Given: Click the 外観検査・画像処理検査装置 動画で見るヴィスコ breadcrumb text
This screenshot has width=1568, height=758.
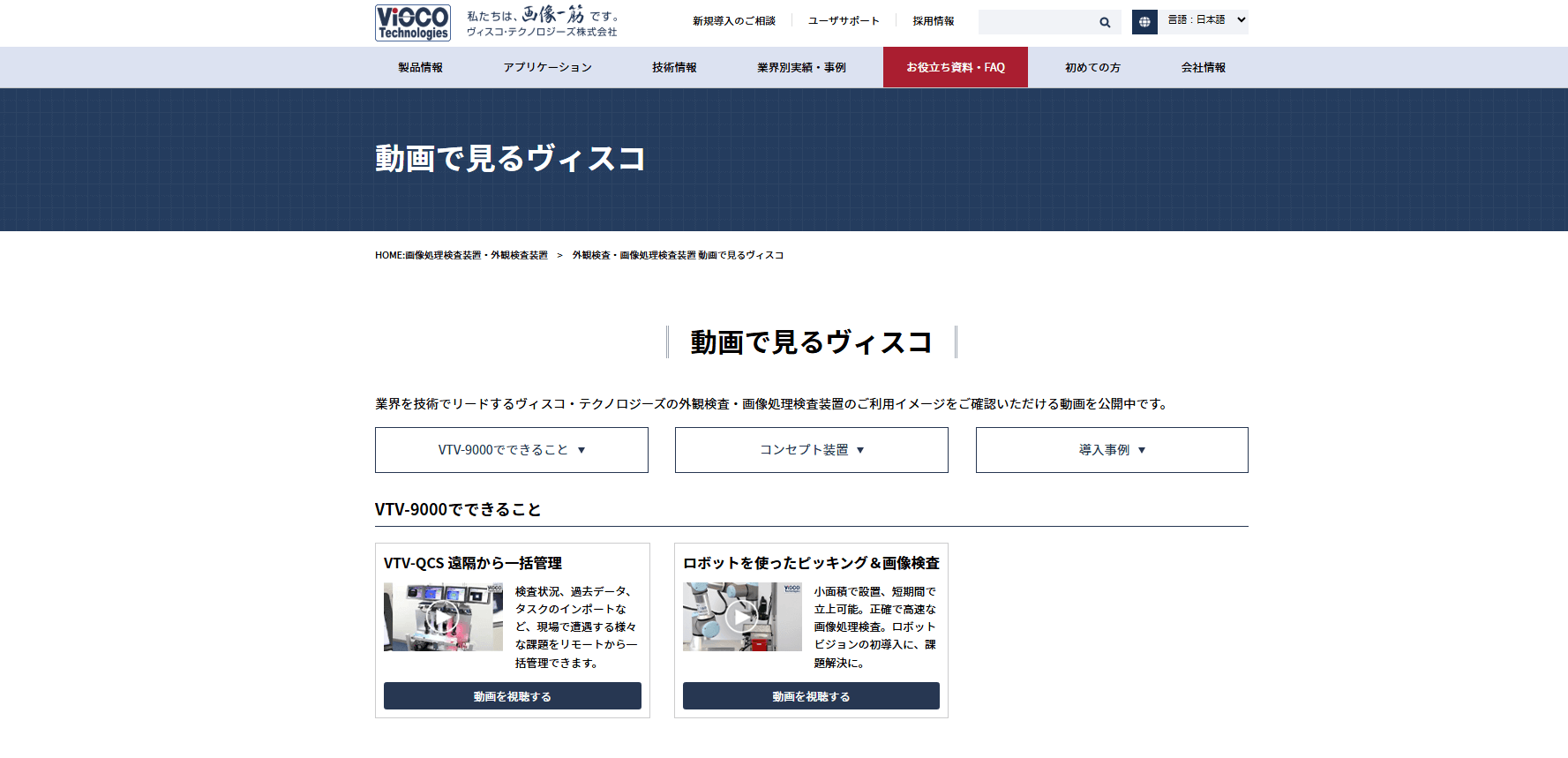Looking at the screenshot, I should [x=678, y=255].
